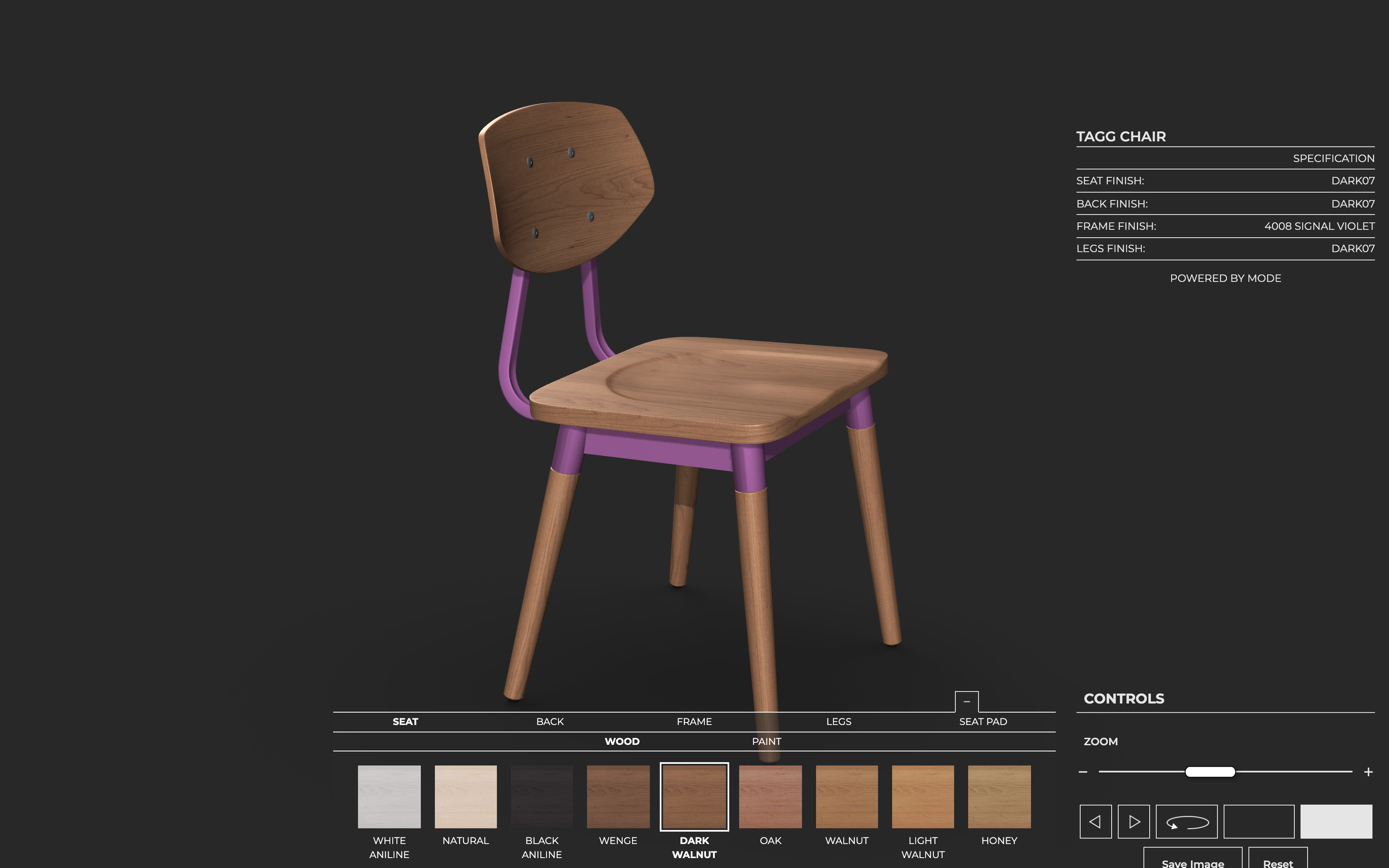Select the light background swatch button
Screen dimensions: 1389x868
click(1336, 822)
